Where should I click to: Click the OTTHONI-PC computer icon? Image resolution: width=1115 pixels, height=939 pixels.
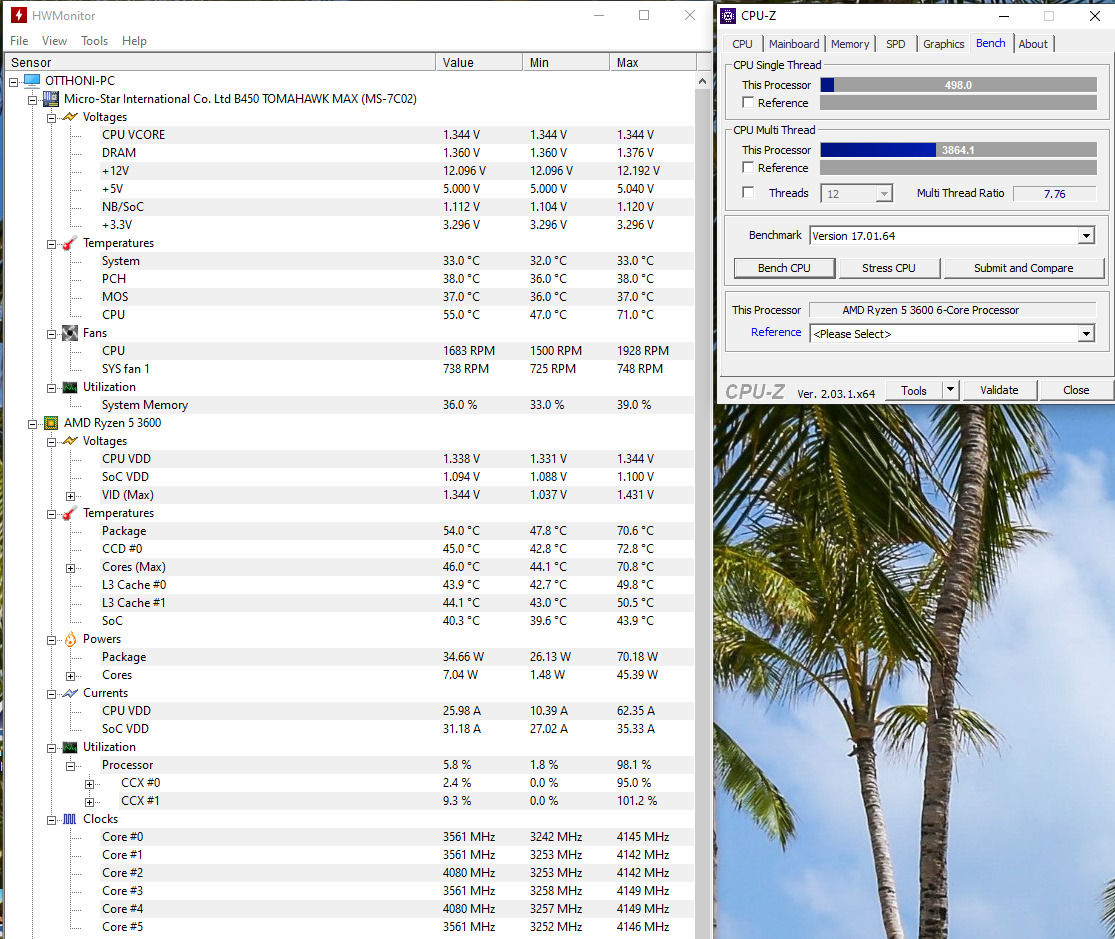[x=32, y=80]
